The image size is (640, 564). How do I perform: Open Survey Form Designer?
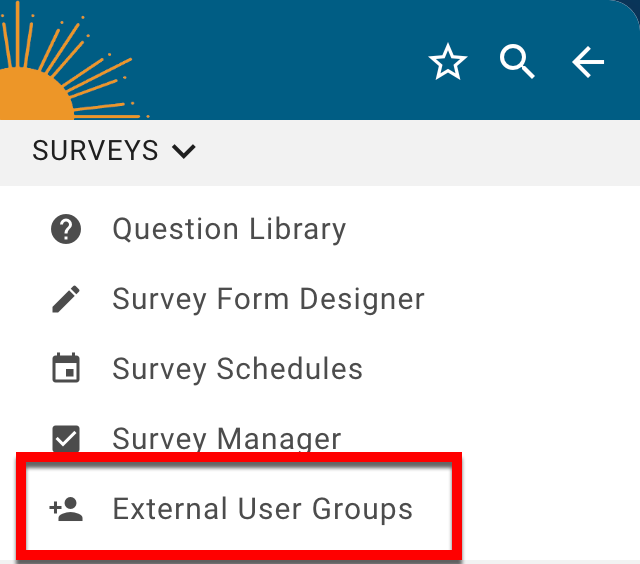pos(268,299)
